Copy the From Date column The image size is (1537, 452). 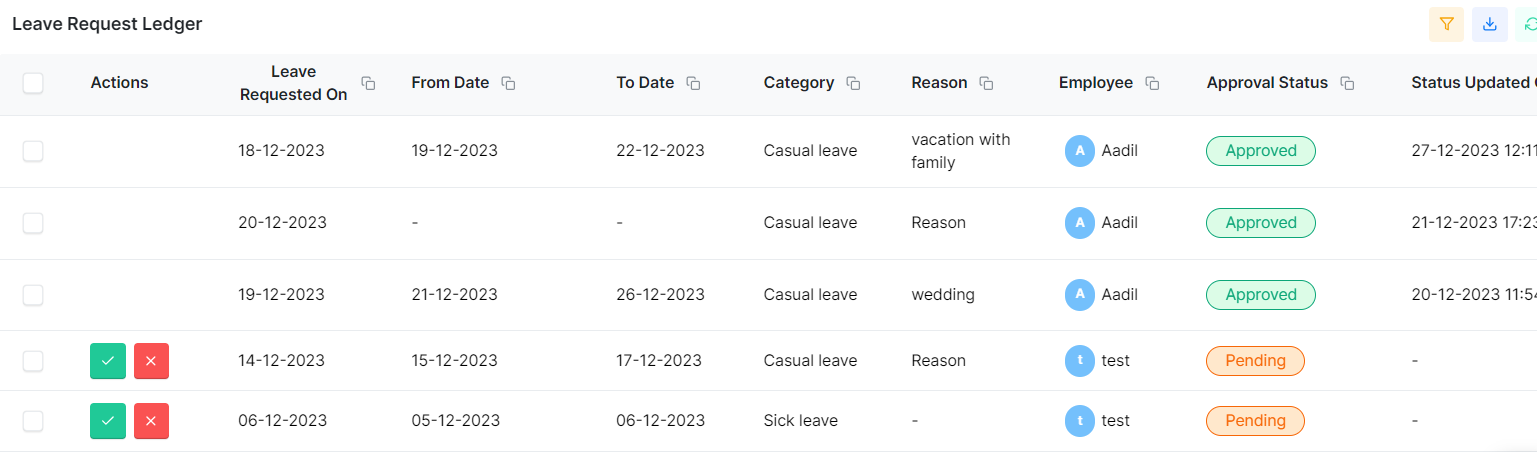click(x=508, y=84)
